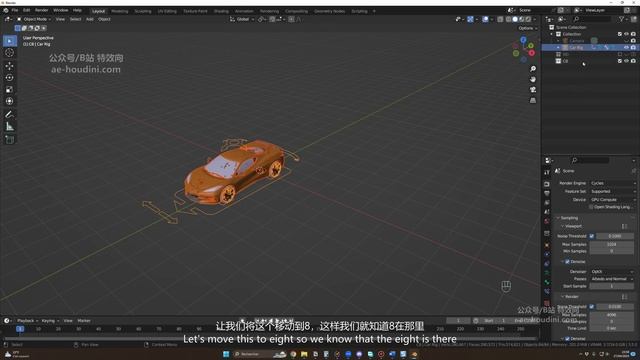Select the Select Box tool
The width and height of the screenshot is (640, 360).
pyautogui.click(x=10, y=41)
